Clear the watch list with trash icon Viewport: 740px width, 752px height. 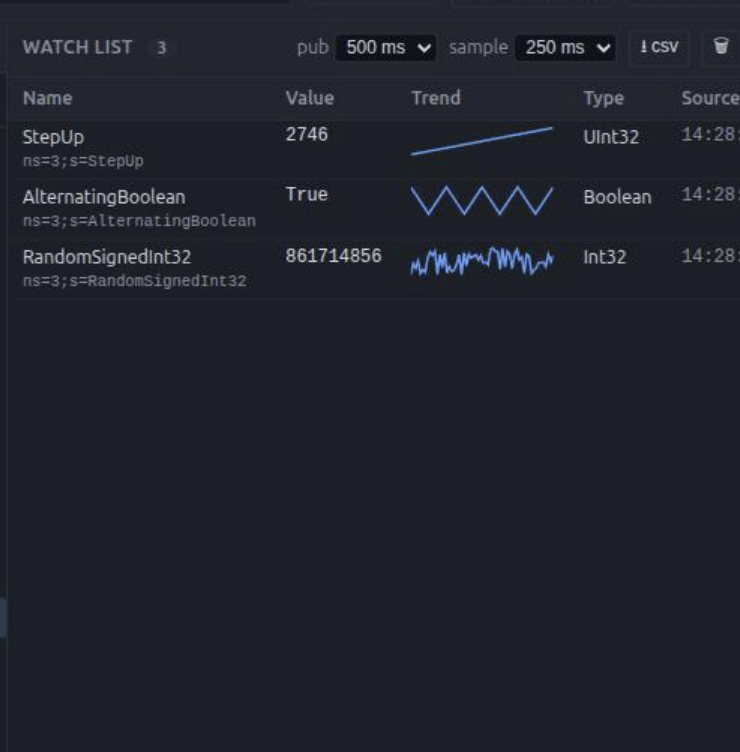[721, 47]
